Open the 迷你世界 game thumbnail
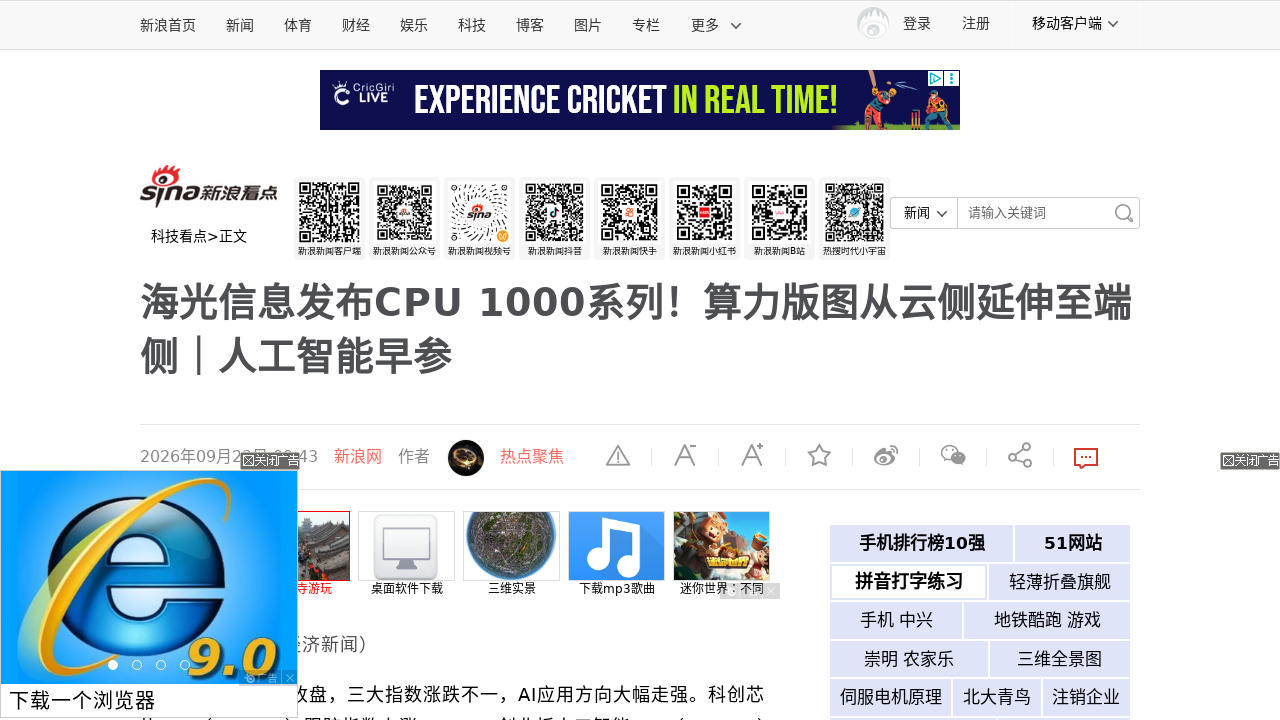The width and height of the screenshot is (1280, 720). click(x=721, y=546)
